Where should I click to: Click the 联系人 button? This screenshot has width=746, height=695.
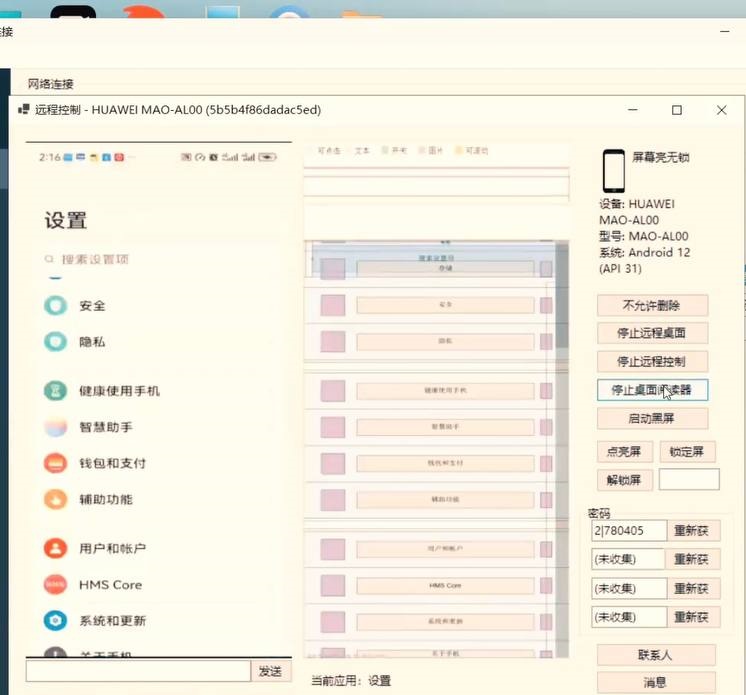[655, 656]
